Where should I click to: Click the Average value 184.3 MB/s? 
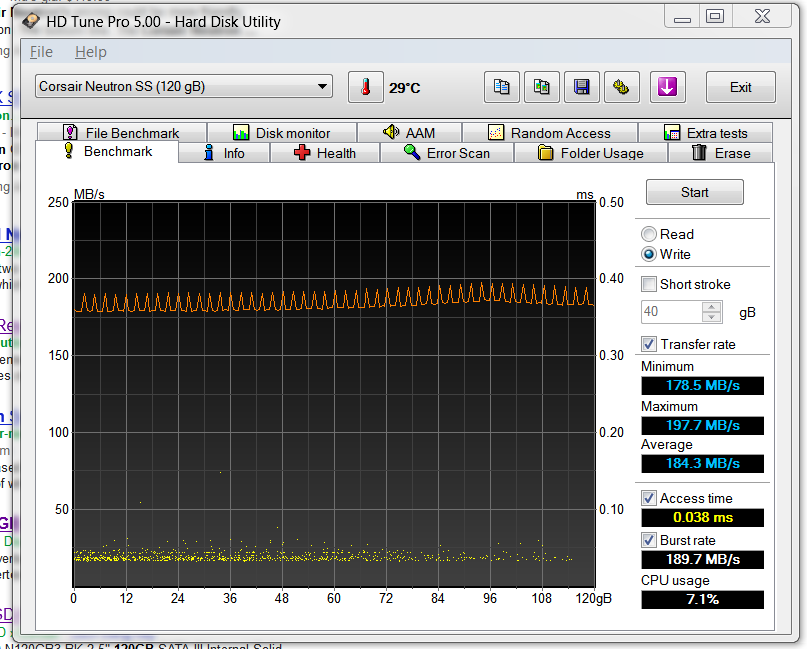703,464
